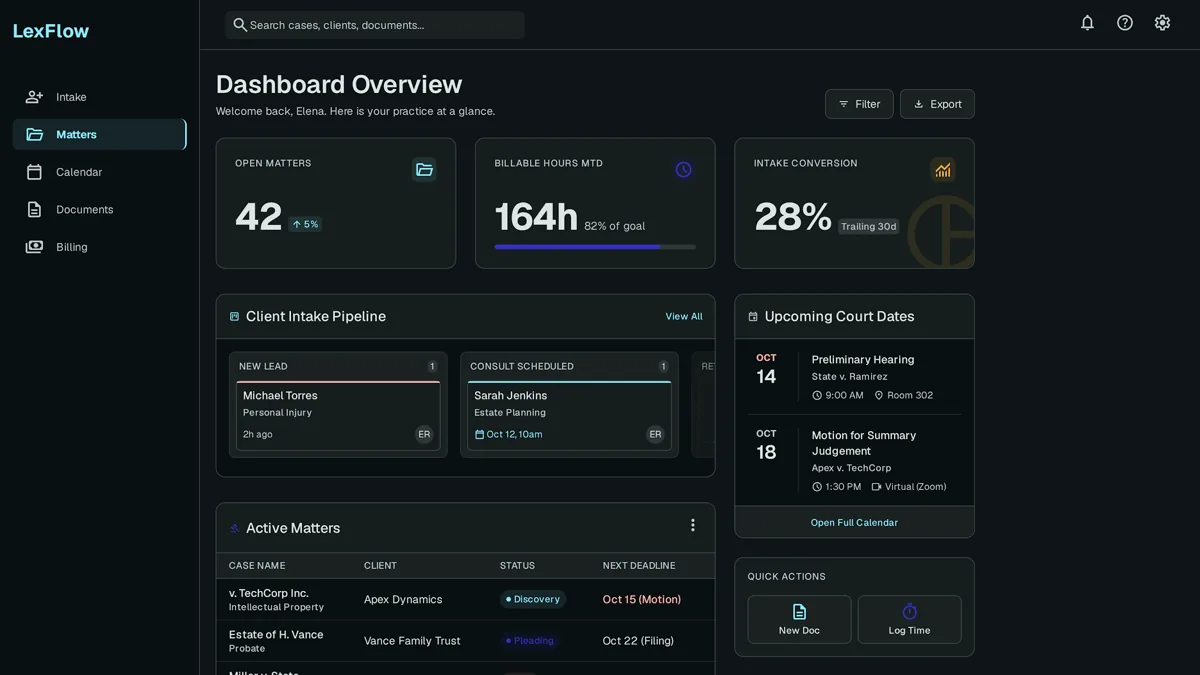Open the Active Matters three-dot menu
The image size is (1200, 675).
(693, 525)
